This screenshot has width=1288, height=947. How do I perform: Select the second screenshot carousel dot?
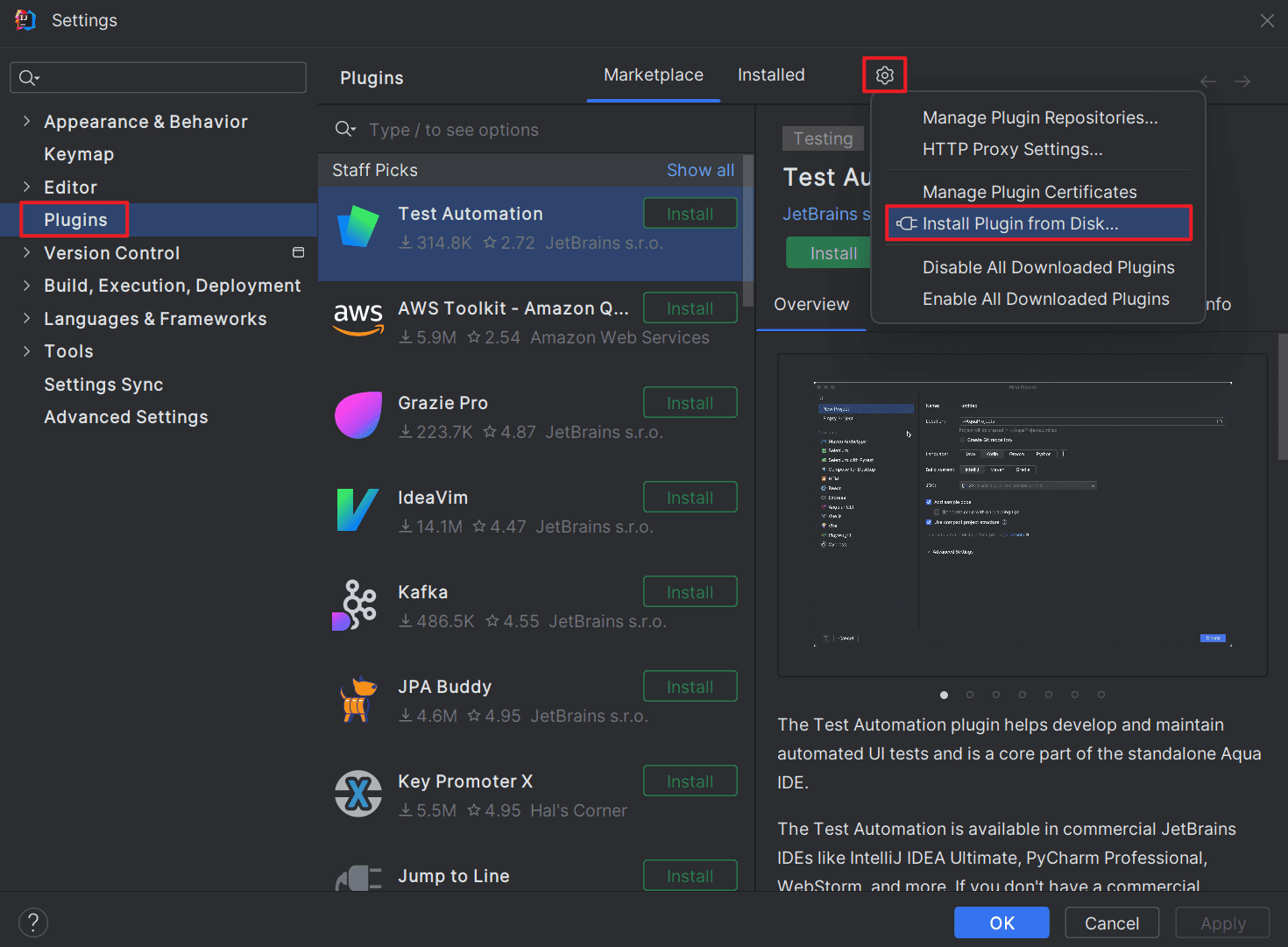point(970,695)
